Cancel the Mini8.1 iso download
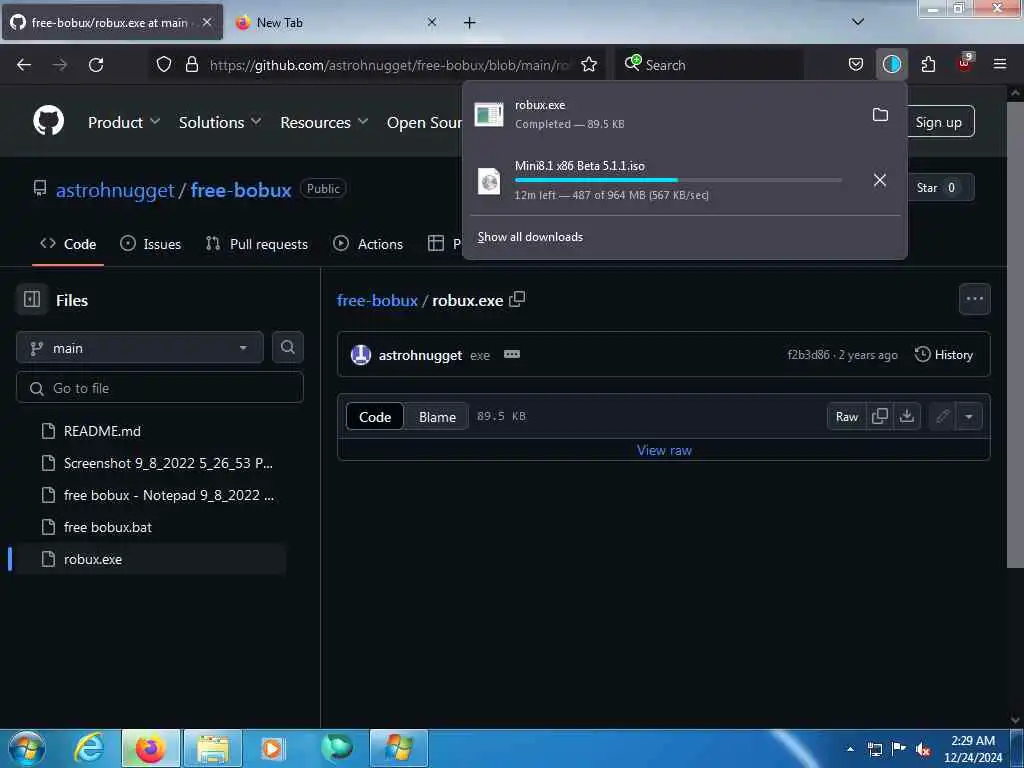Viewport: 1024px width, 768px height. tap(880, 180)
